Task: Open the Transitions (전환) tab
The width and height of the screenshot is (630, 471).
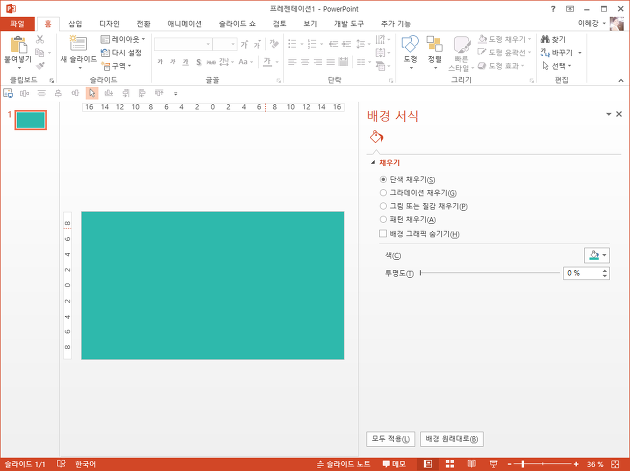Action: click(x=143, y=24)
